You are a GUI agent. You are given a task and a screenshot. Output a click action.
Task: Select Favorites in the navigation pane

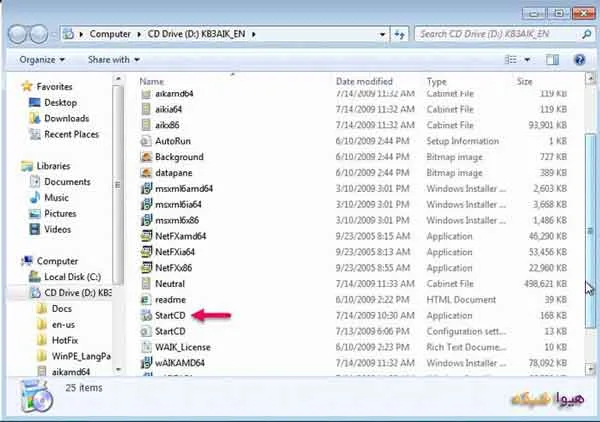54,87
